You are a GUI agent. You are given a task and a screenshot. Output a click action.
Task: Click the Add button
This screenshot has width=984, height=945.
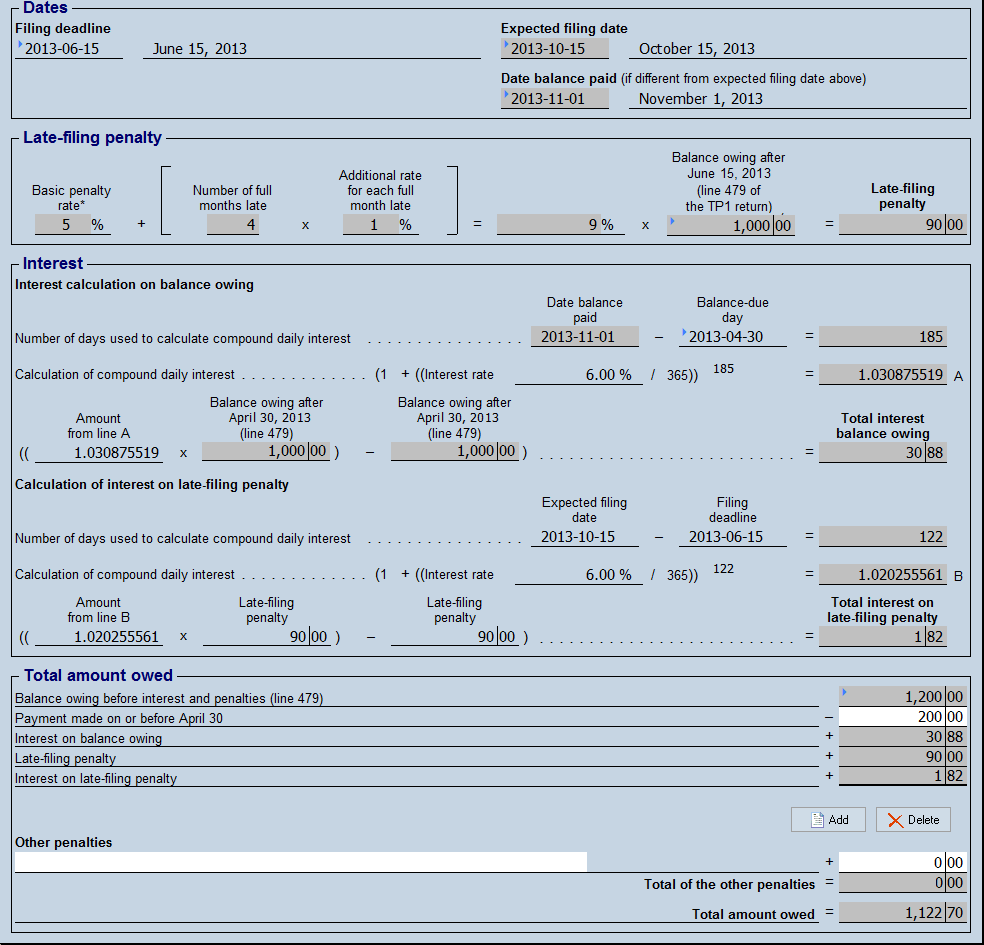click(x=828, y=820)
